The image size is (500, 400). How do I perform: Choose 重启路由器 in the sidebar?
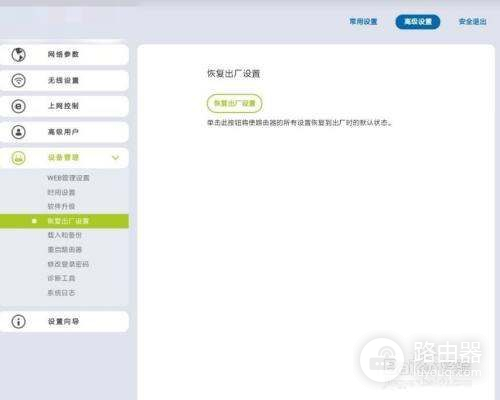point(65,250)
